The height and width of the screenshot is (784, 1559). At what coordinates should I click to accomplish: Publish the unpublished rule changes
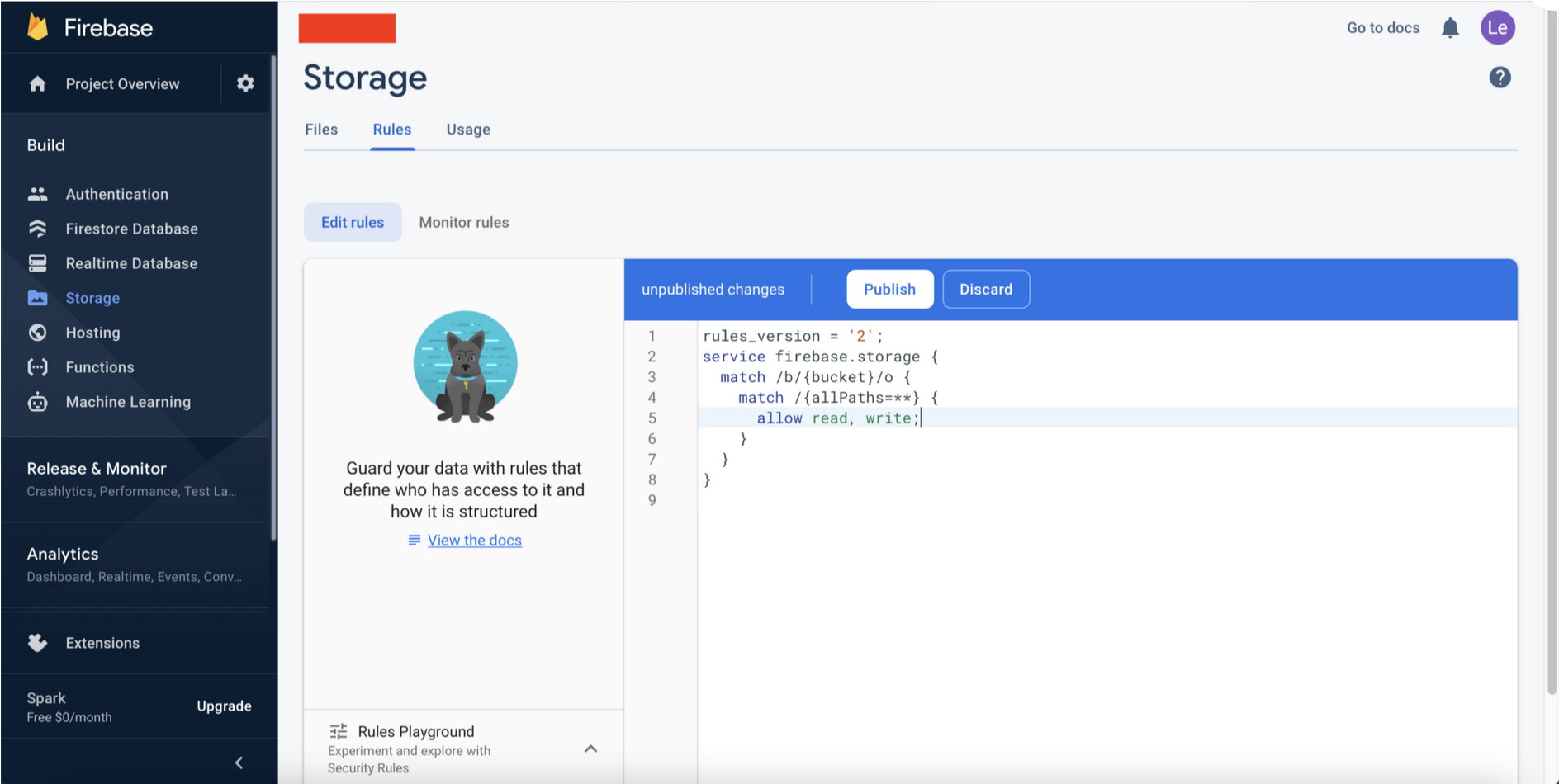889,289
